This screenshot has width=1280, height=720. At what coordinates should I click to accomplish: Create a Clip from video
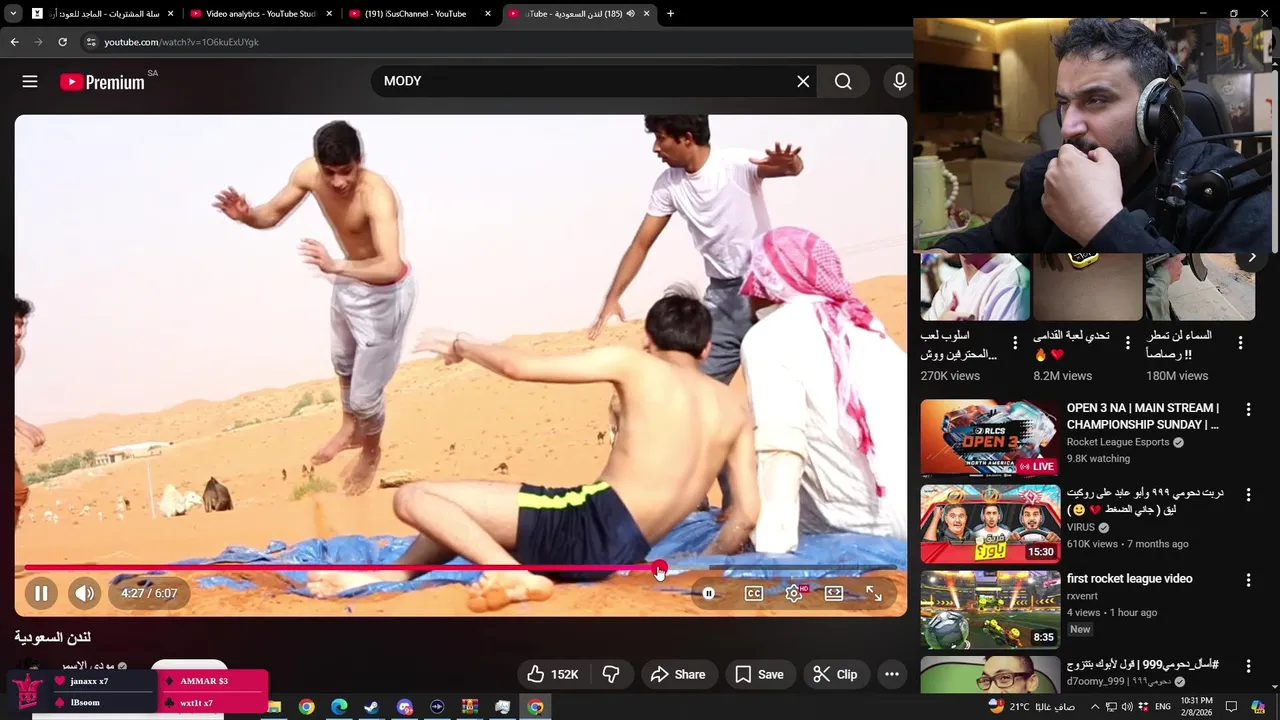point(835,674)
